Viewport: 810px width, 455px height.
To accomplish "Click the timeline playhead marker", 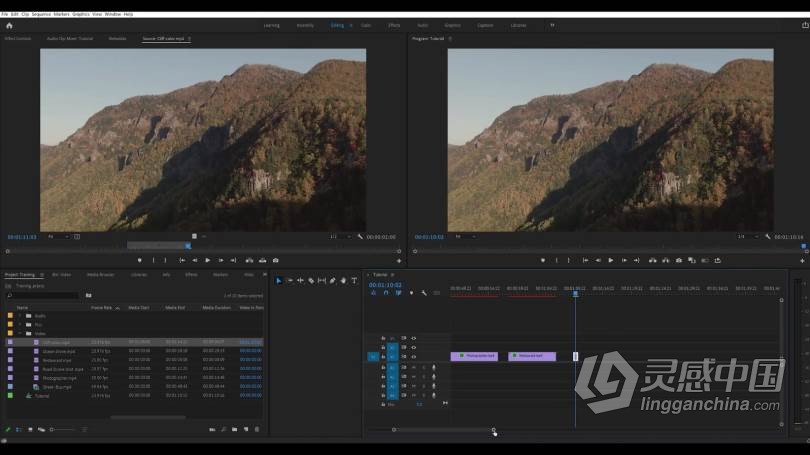I will (575, 294).
